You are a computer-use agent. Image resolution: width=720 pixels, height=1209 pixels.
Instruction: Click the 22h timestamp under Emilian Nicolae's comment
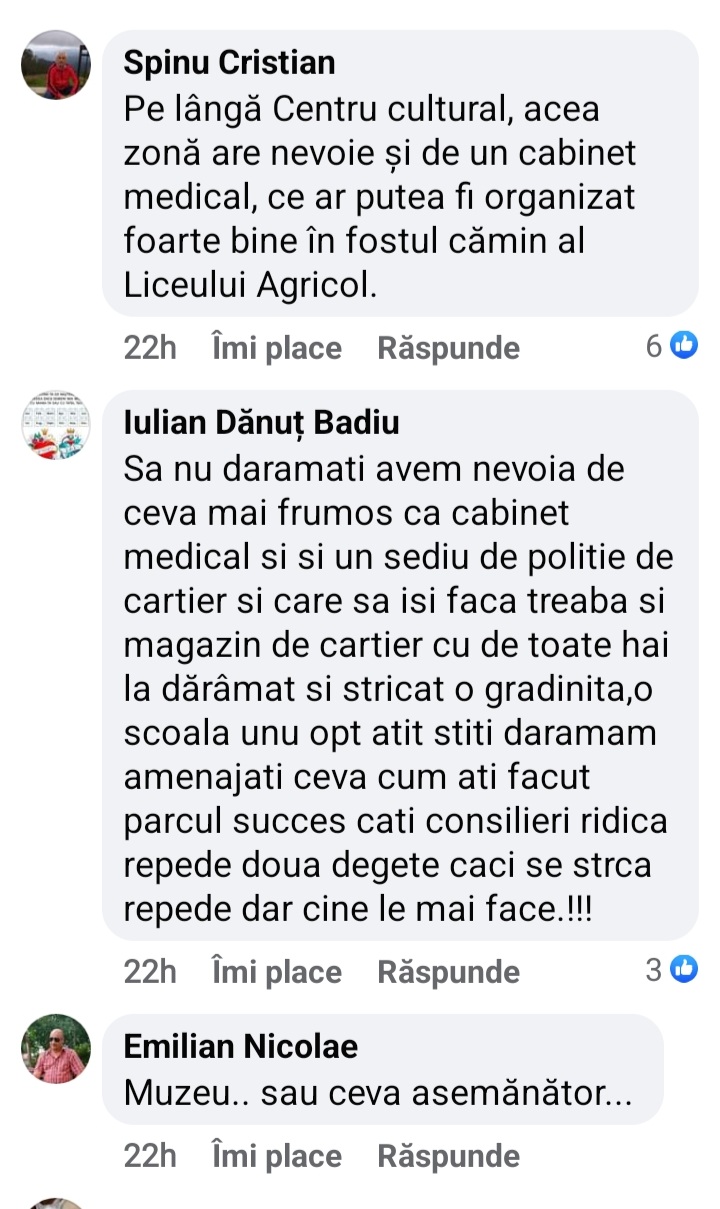[150, 1156]
